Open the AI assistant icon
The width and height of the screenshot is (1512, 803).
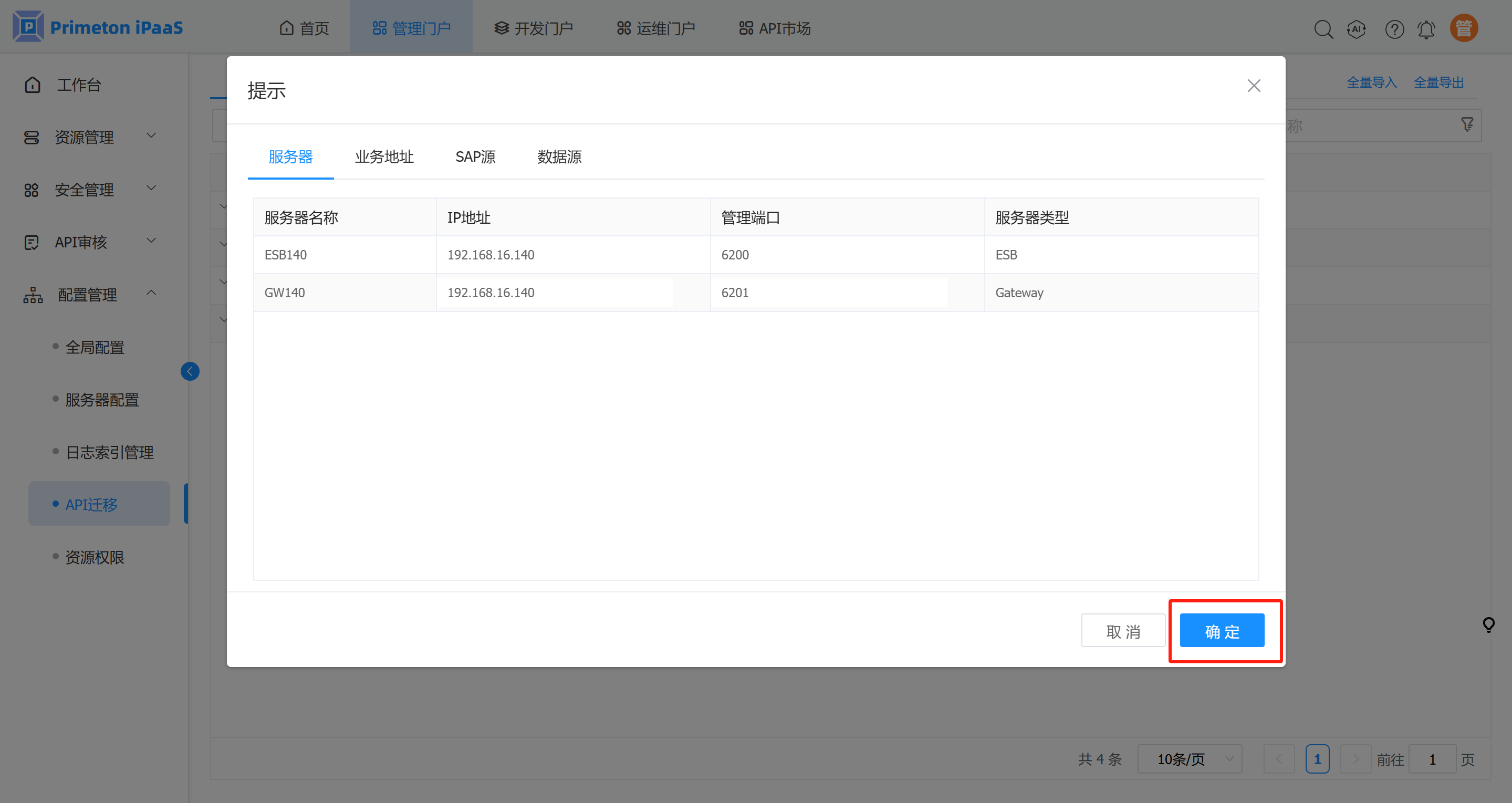click(x=1357, y=29)
